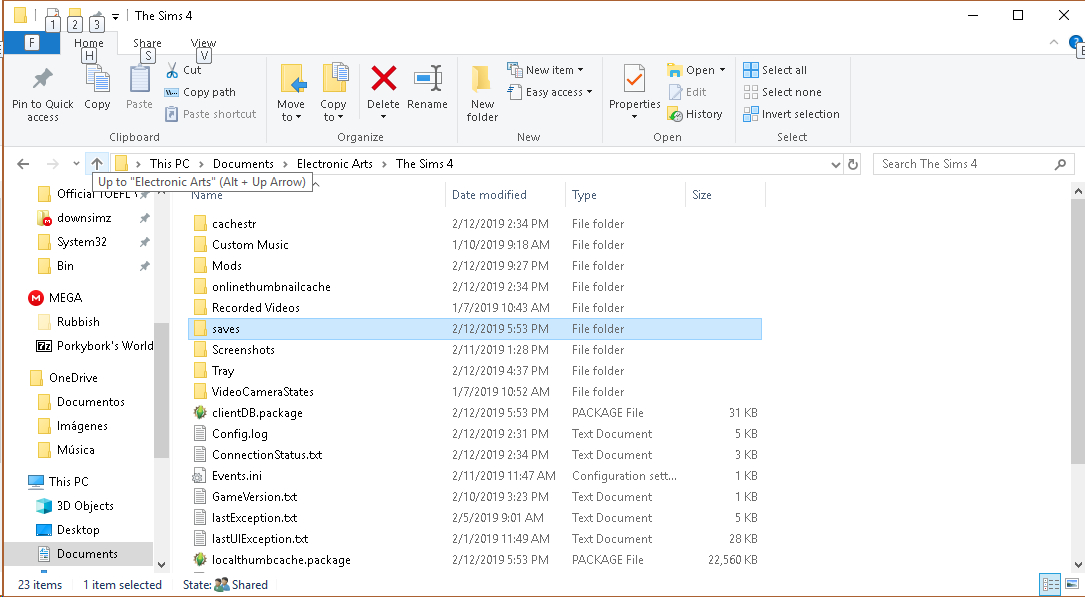Rename the selected item
The width and height of the screenshot is (1085, 597).
pos(428,88)
